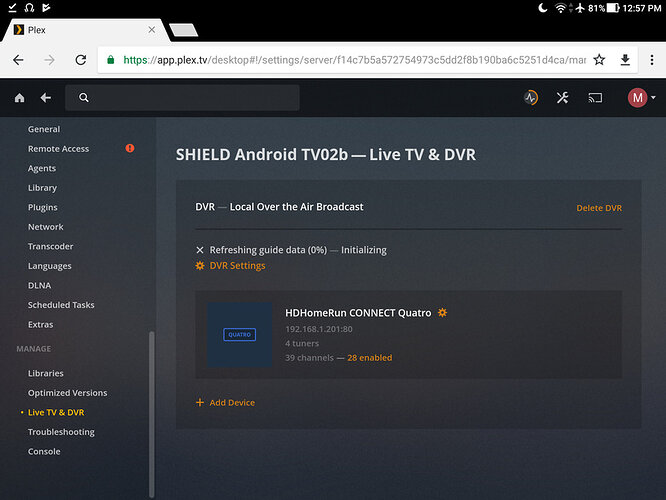Open Troubleshooting page
This screenshot has width=666, height=500.
coord(62,432)
